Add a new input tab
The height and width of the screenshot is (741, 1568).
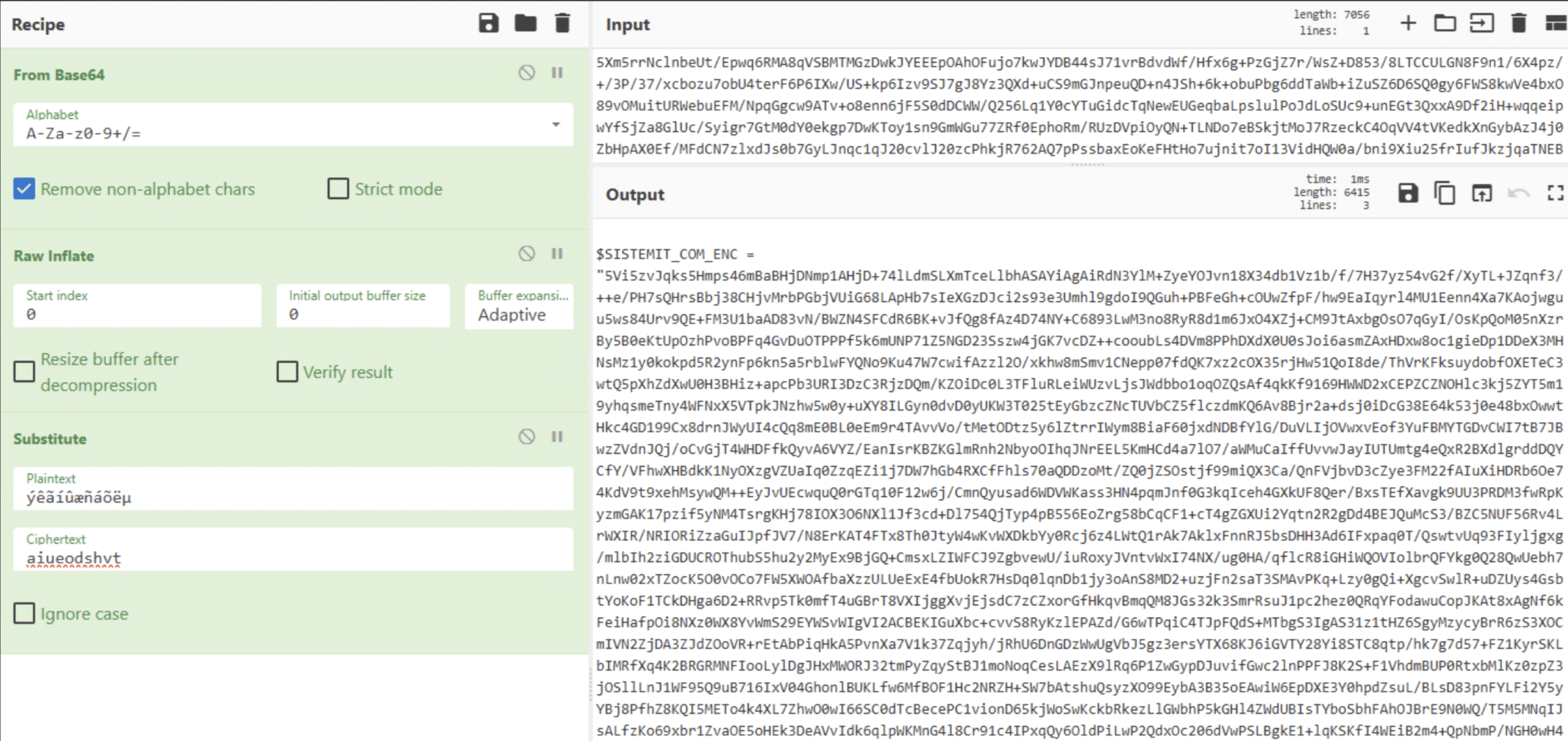tap(1407, 23)
